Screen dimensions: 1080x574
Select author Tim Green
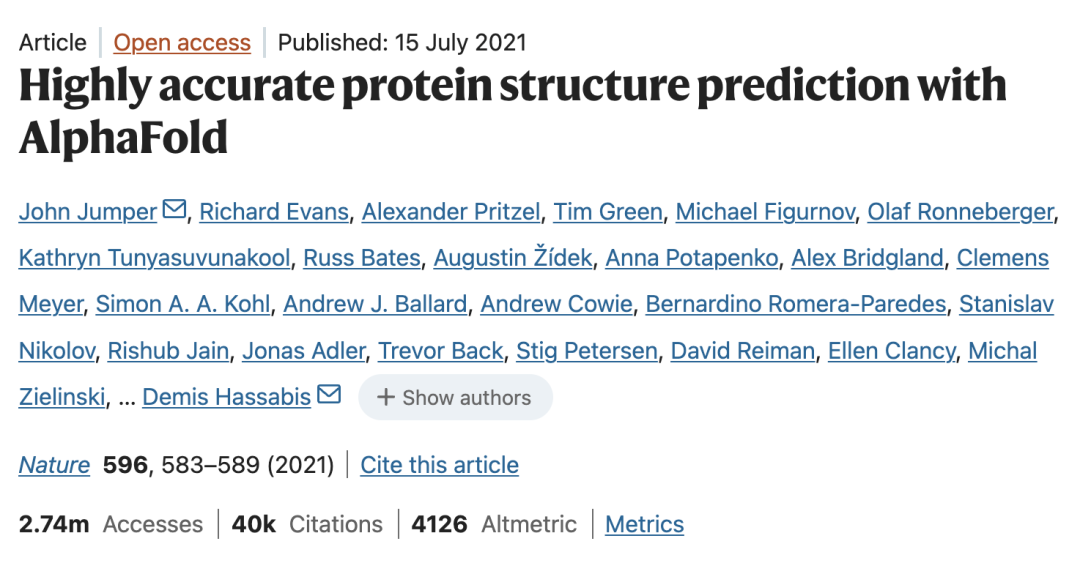click(608, 212)
